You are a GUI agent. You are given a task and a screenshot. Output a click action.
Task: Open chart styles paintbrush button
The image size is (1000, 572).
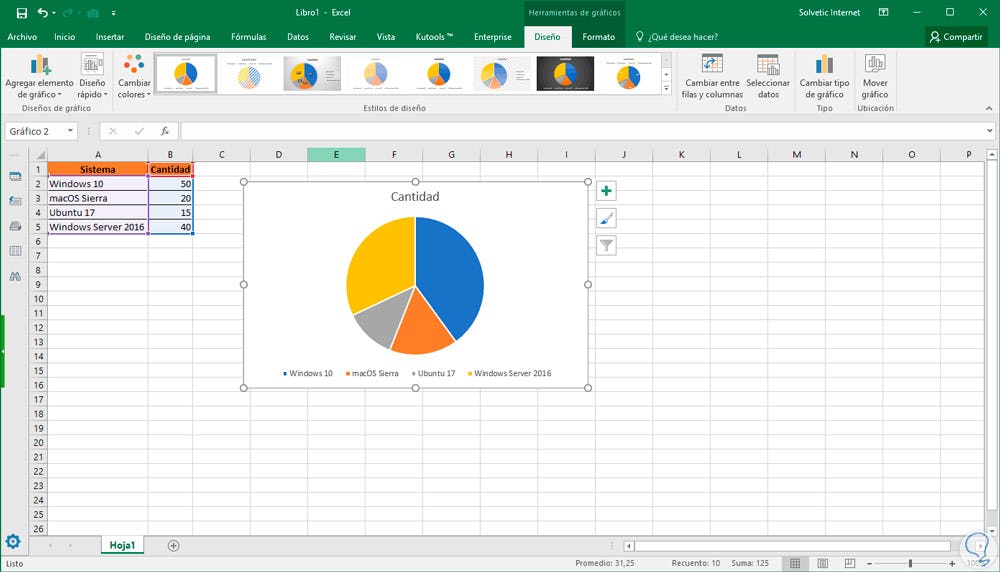[606, 218]
